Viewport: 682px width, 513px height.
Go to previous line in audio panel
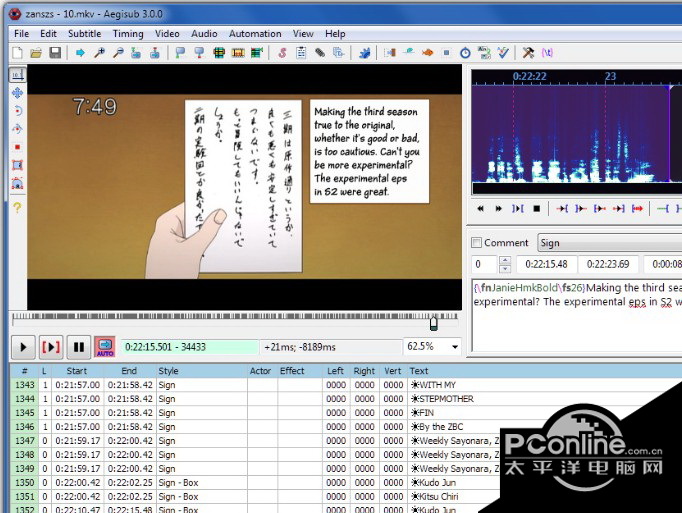(x=480, y=209)
